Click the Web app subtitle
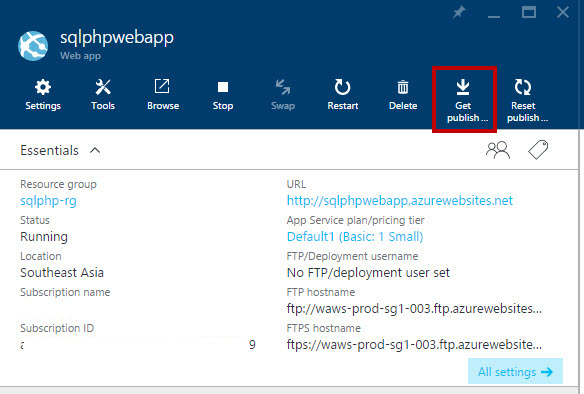The image size is (584, 394). click(80, 56)
